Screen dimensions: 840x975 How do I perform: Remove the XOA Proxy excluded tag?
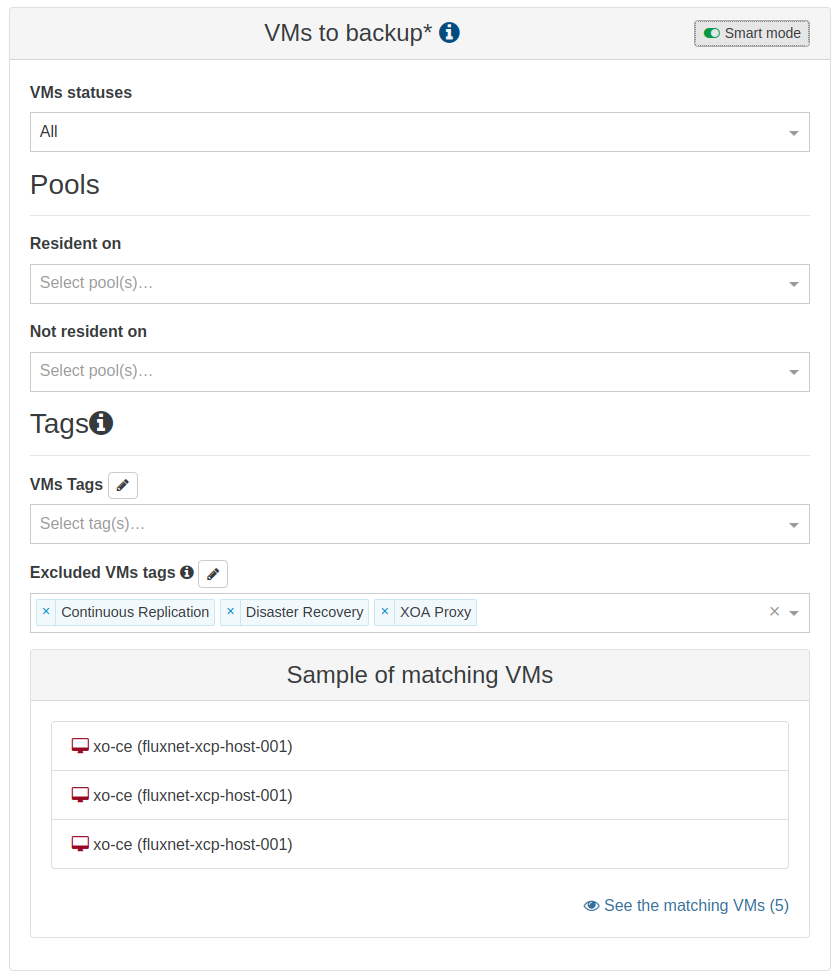(385, 612)
